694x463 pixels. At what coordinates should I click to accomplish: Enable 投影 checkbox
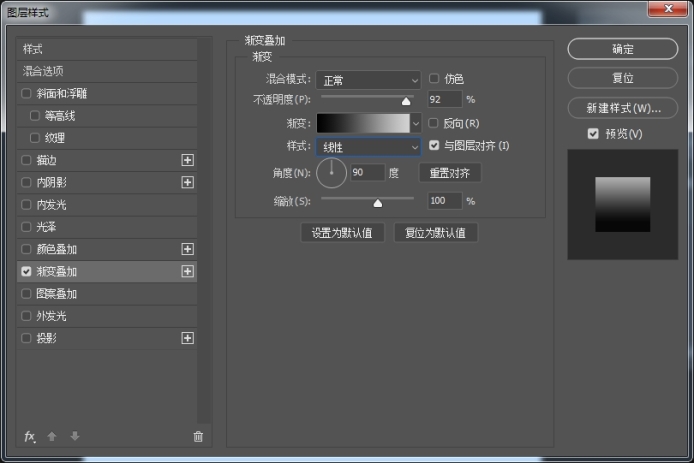pos(26,338)
